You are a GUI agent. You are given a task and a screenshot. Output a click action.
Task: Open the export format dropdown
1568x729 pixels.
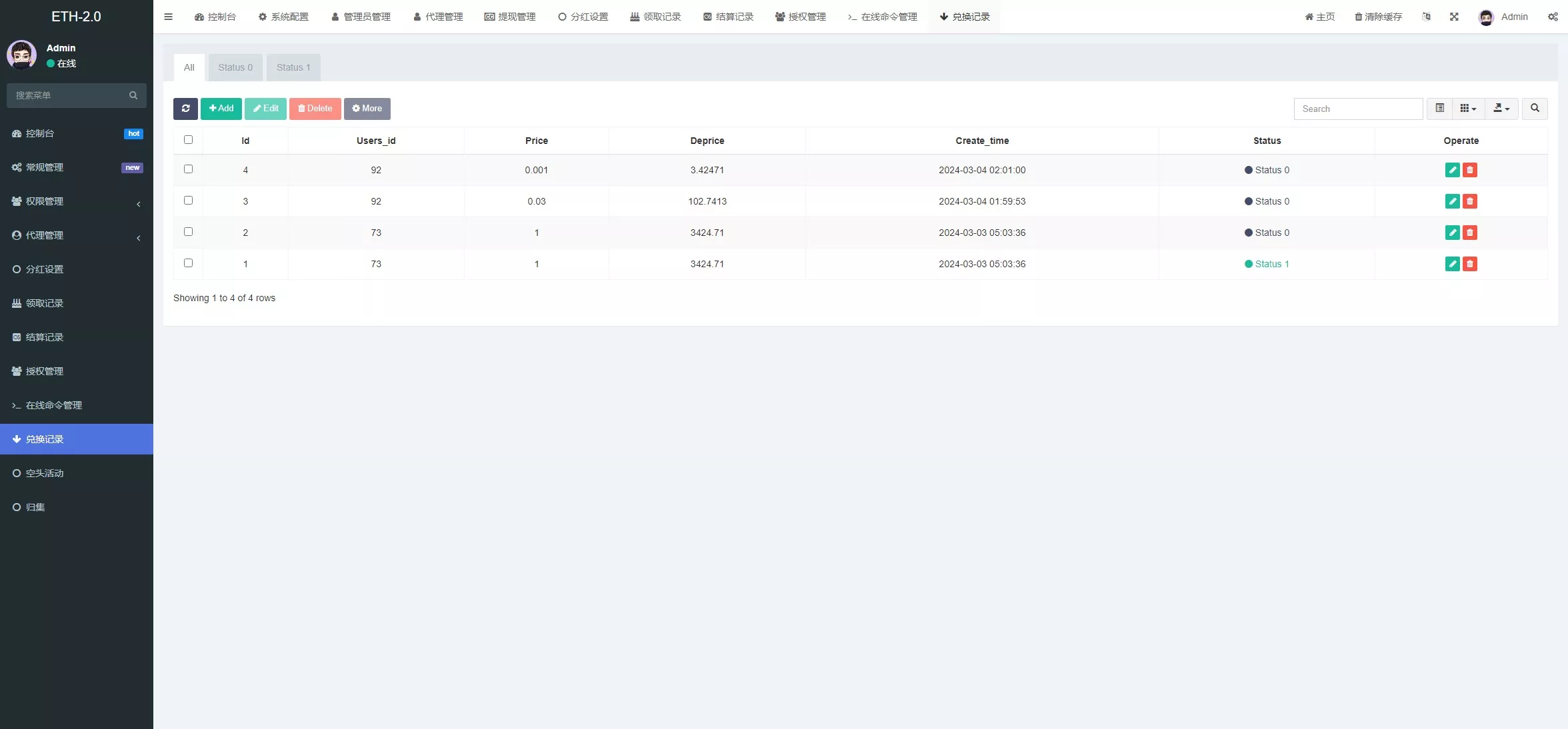[x=1501, y=109]
